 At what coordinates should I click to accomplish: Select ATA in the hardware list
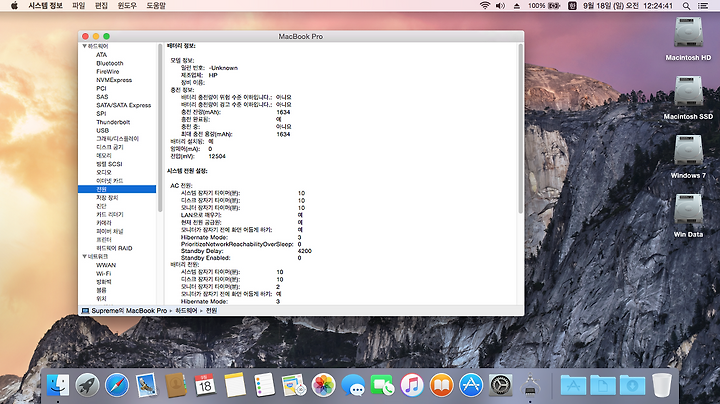[101, 55]
